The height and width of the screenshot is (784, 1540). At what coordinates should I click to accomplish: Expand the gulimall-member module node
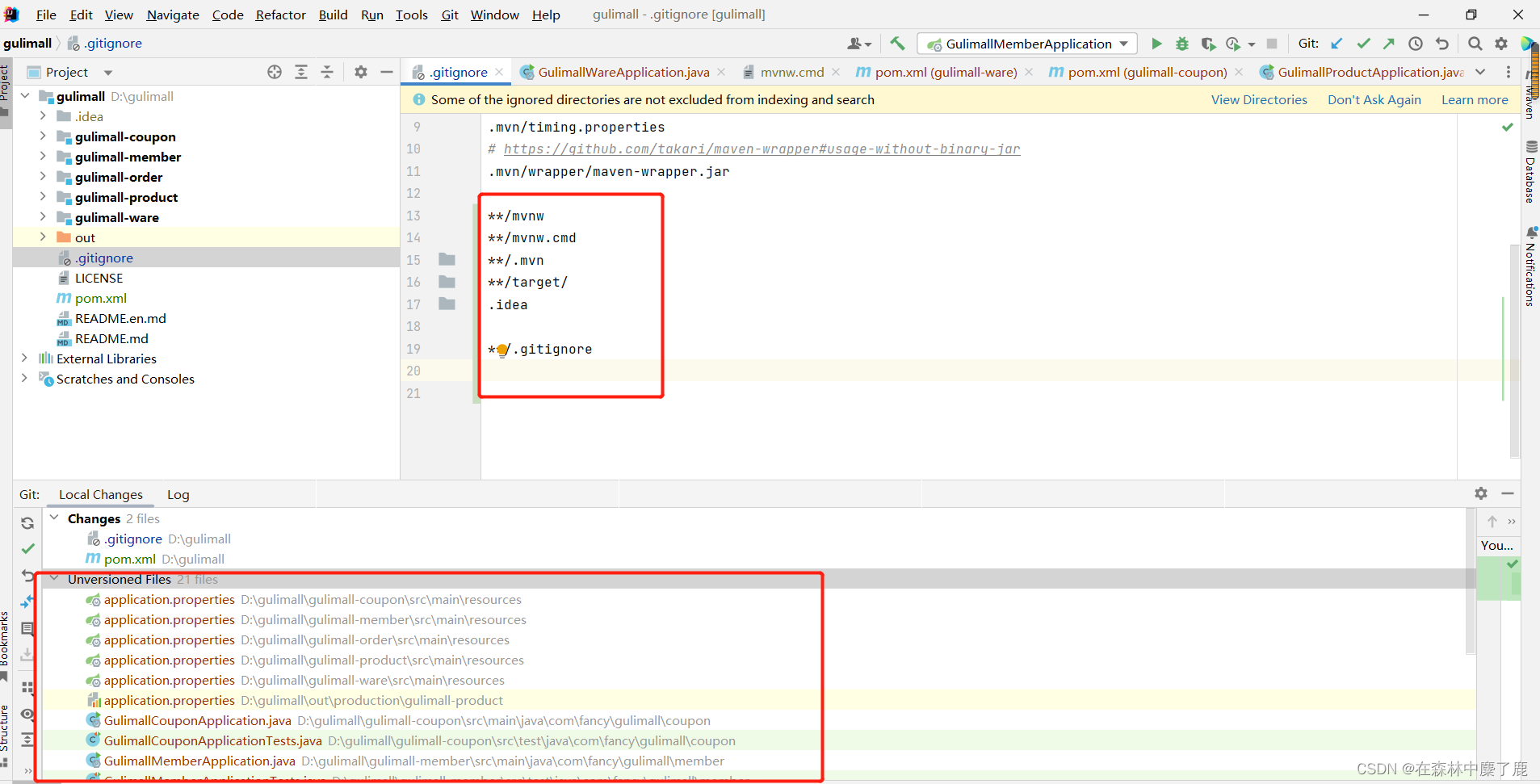tap(43, 157)
